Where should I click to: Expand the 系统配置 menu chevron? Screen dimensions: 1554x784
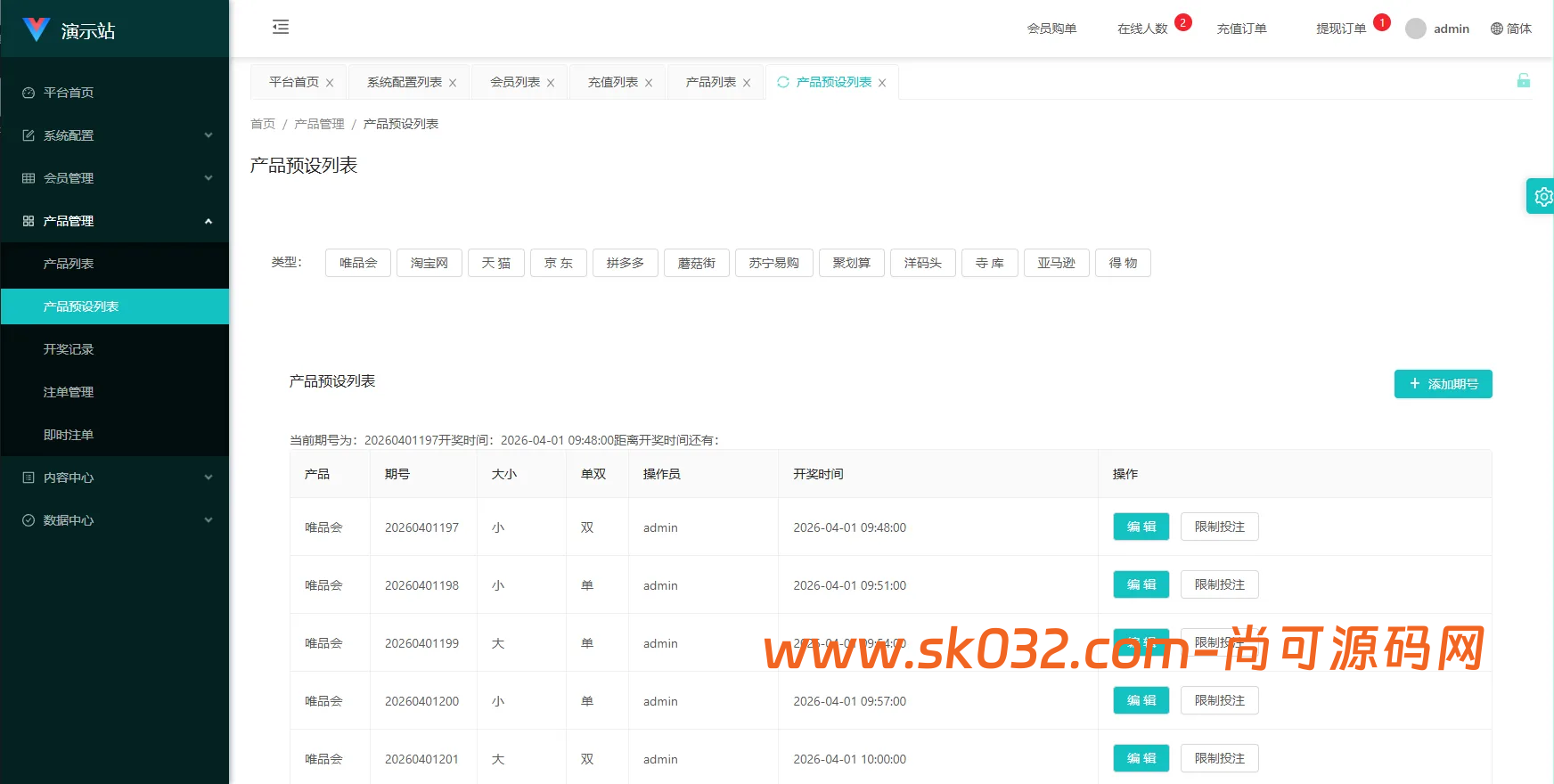(x=209, y=135)
